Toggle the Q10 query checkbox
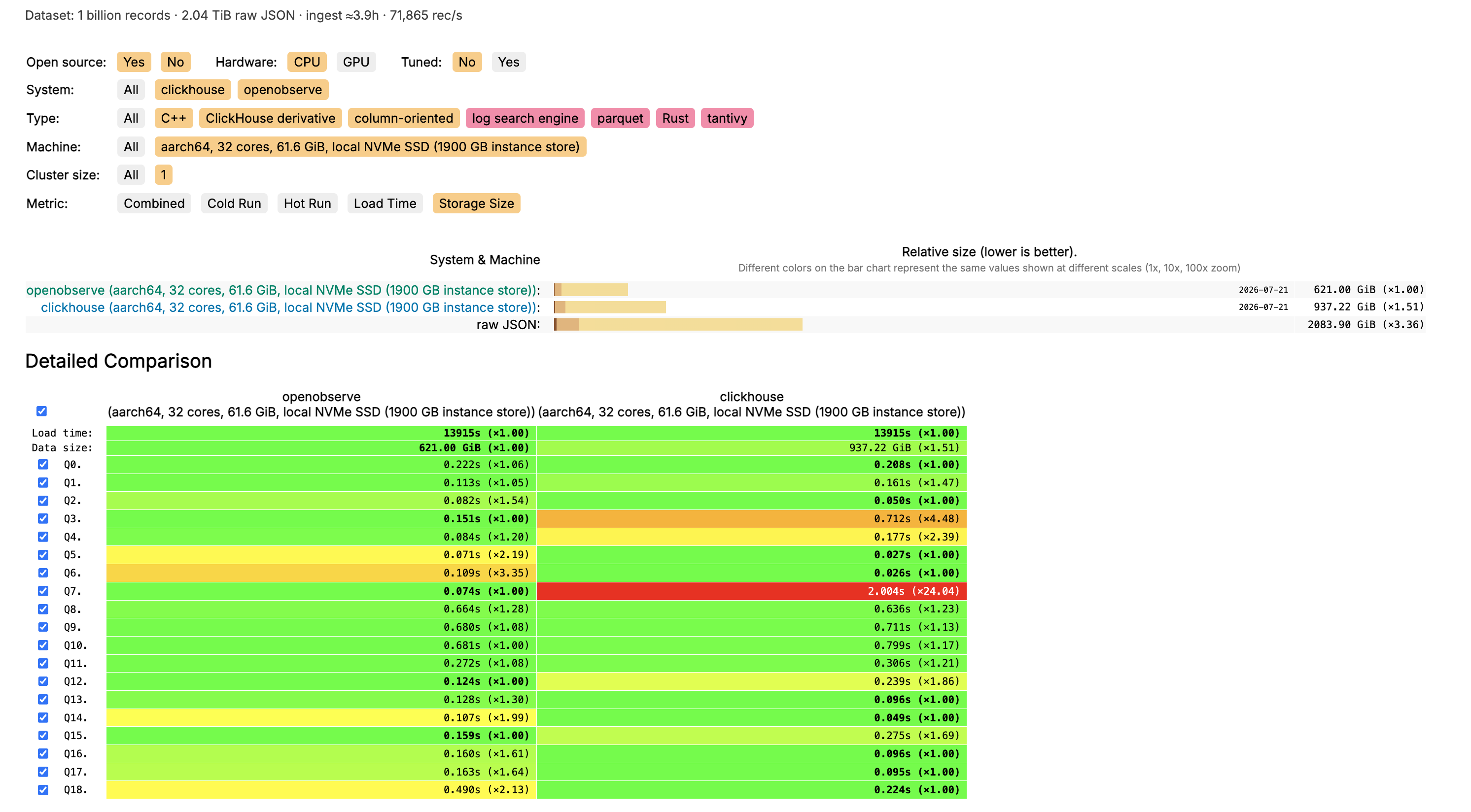 [43, 645]
